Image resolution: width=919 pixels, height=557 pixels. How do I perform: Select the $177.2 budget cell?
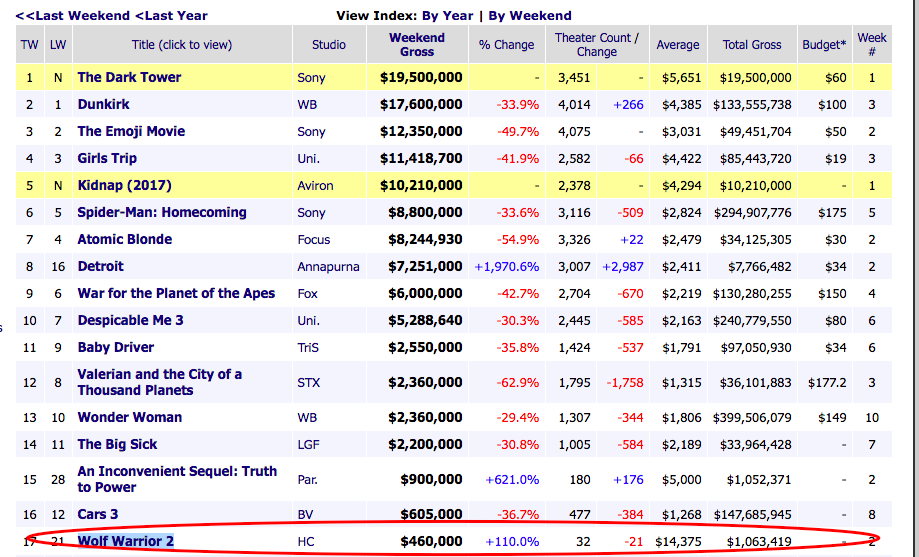coord(827,383)
